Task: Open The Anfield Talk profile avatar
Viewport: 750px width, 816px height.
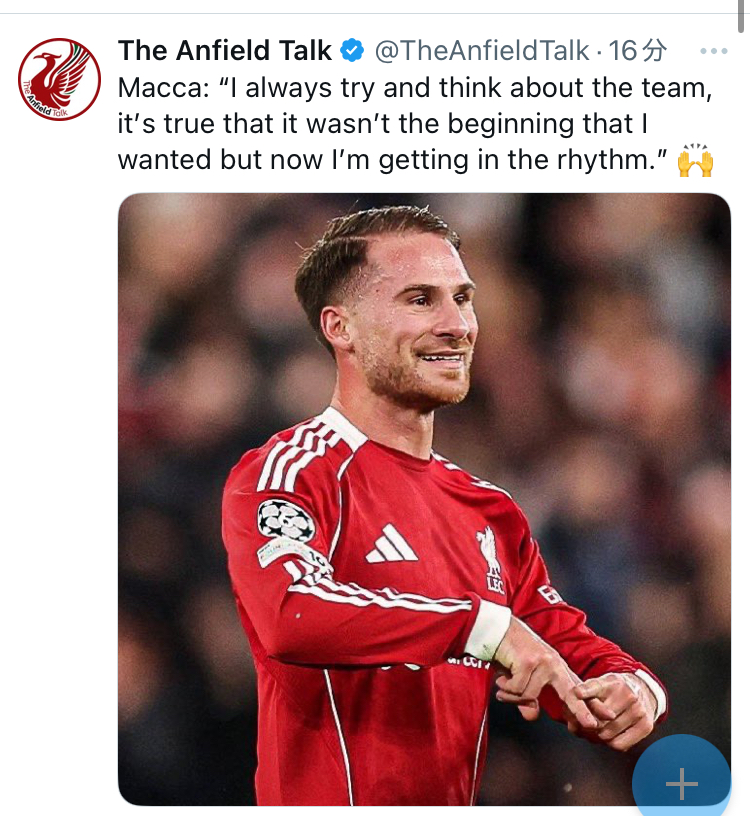Action: click(x=59, y=79)
